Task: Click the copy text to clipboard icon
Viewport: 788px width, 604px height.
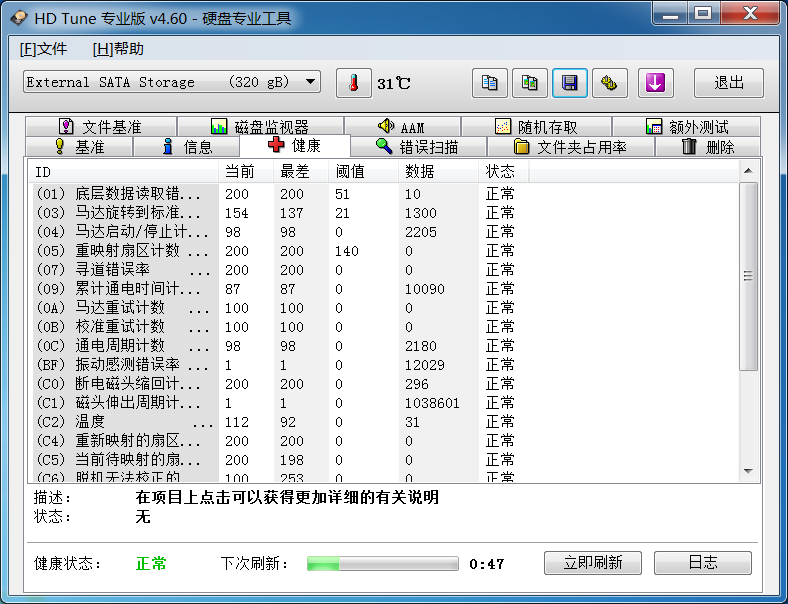Action: point(489,83)
